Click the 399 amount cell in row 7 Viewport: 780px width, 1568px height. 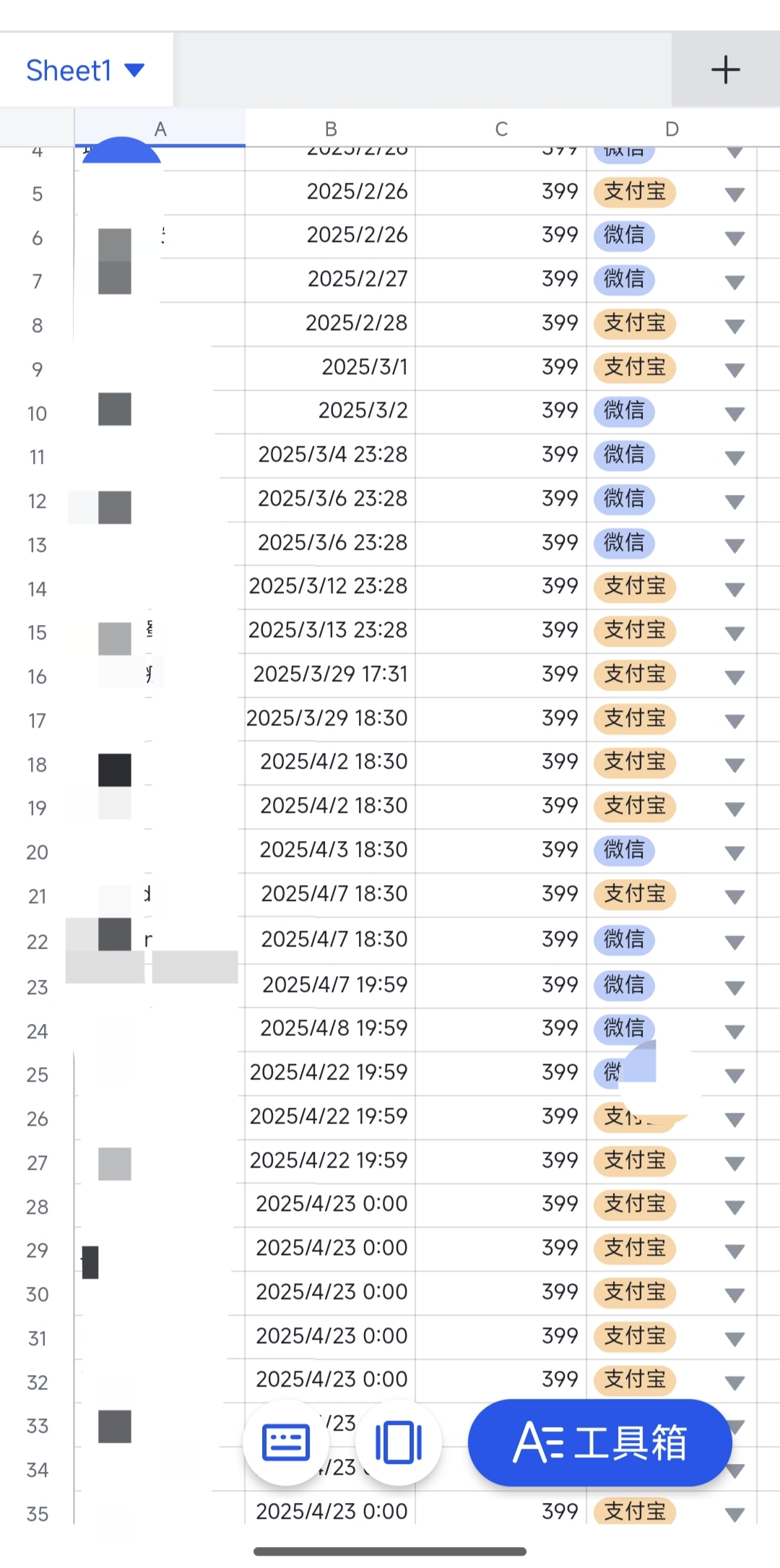point(501,279)
